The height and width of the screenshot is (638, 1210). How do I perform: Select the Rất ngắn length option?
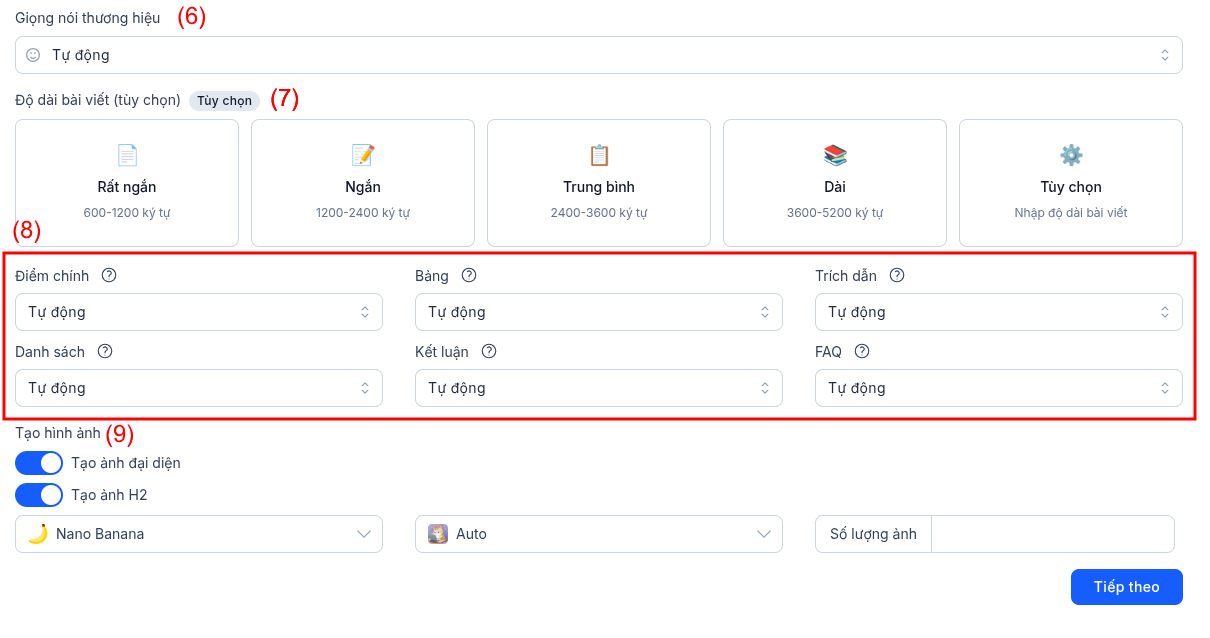click(127, 183)
